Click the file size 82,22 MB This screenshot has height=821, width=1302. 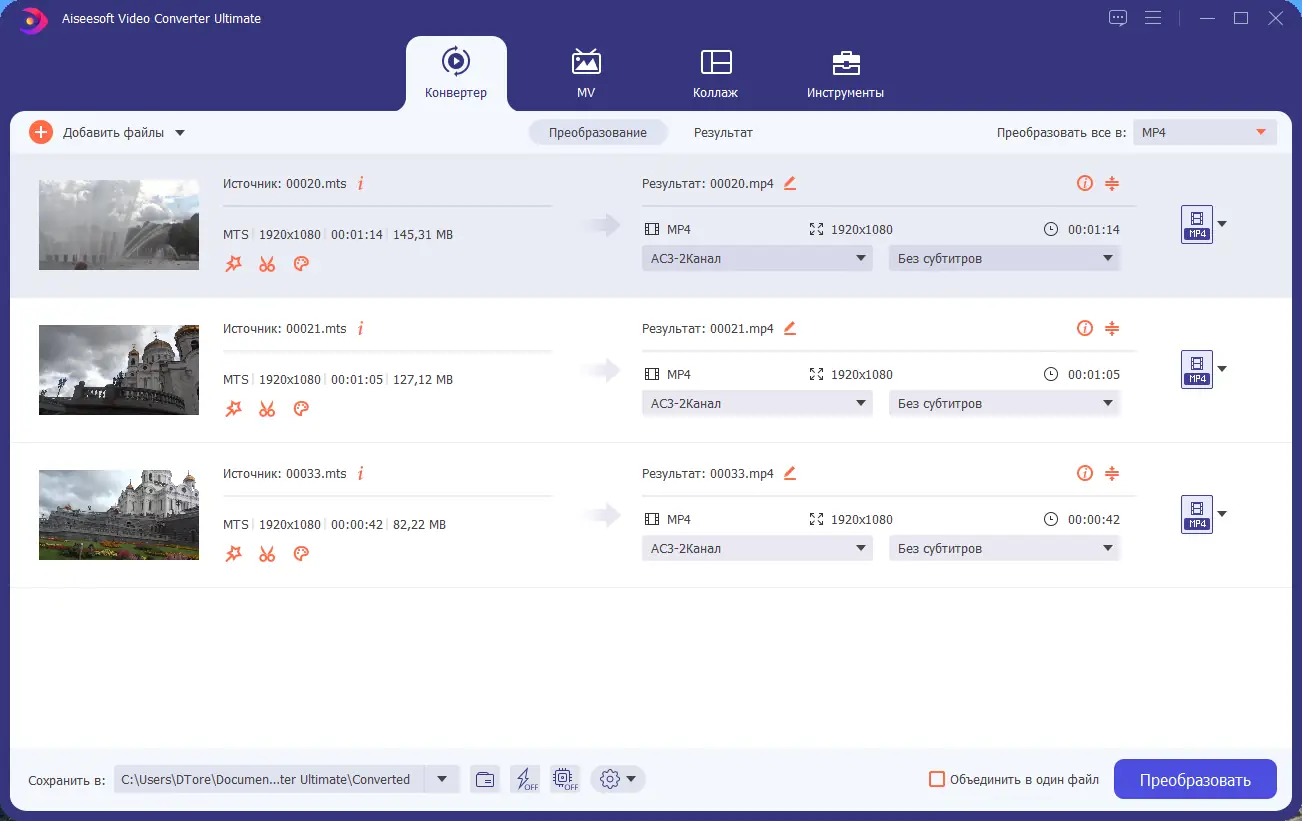(x=419, y=524)
